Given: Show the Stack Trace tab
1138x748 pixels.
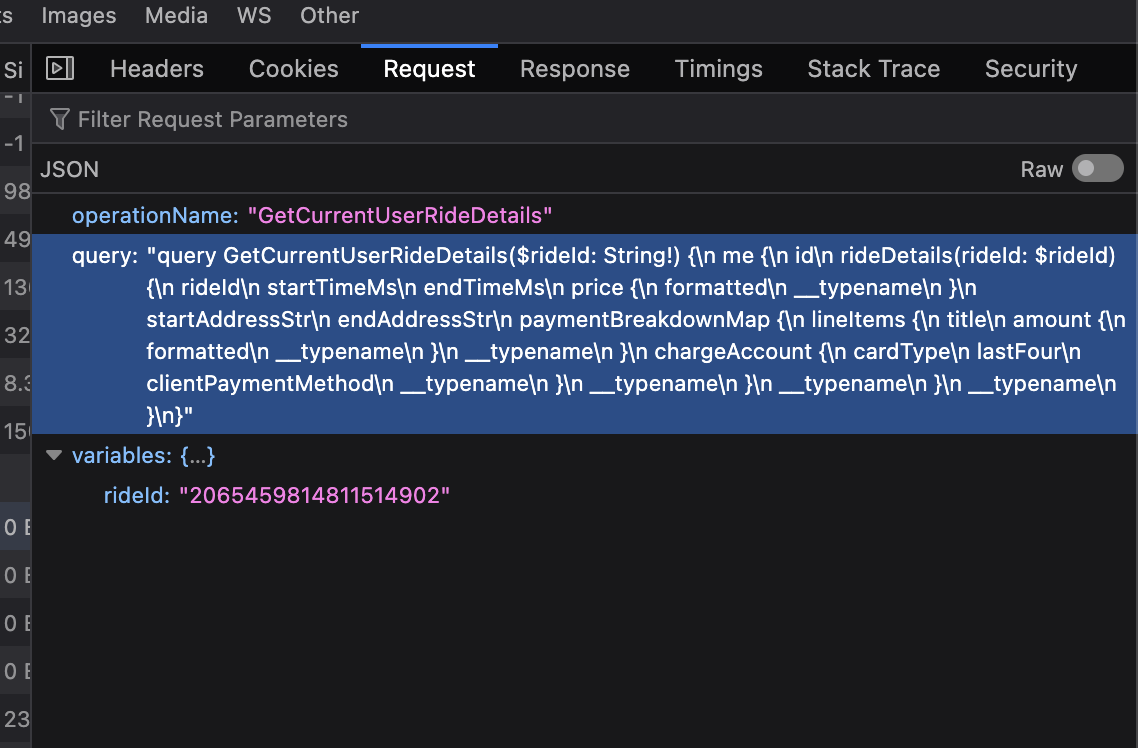Looking at the screenshot, I should [x=873, y=69].
